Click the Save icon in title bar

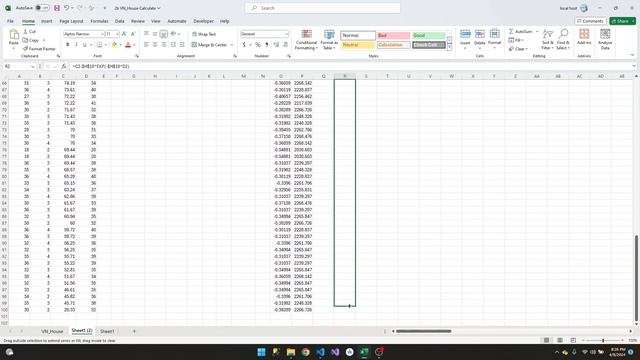tap(57, 8)
